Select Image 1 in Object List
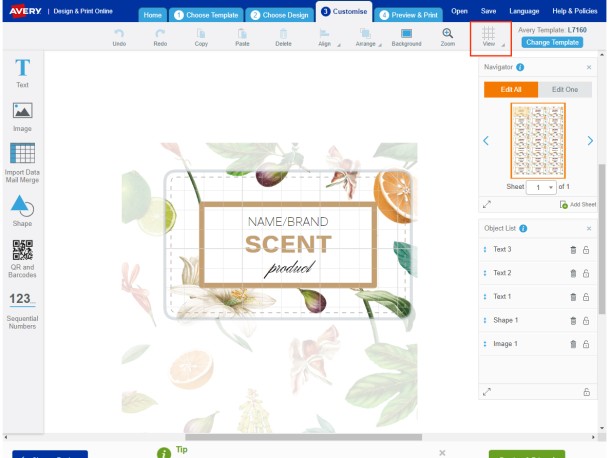 [505, 344]
